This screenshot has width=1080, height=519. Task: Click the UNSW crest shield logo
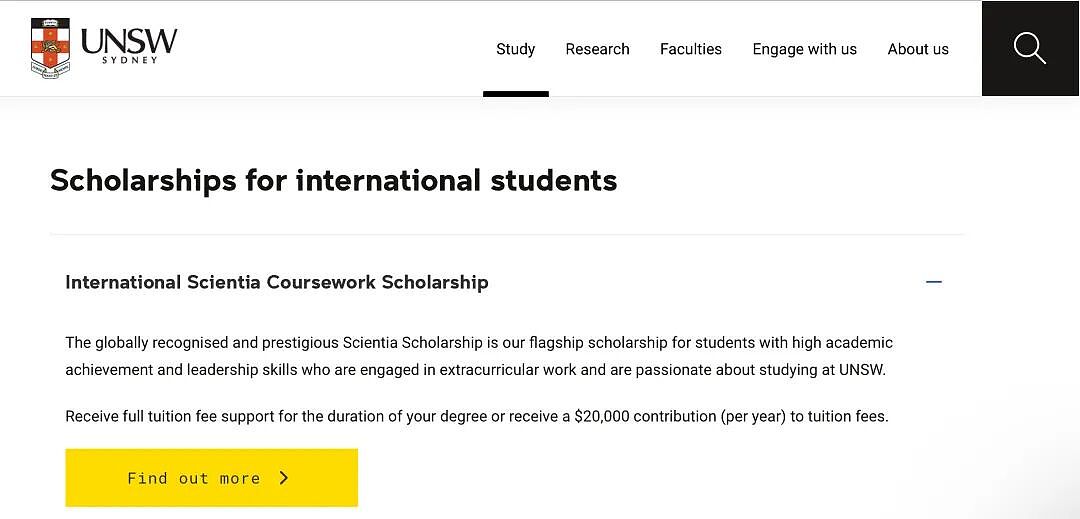point(50,48)
